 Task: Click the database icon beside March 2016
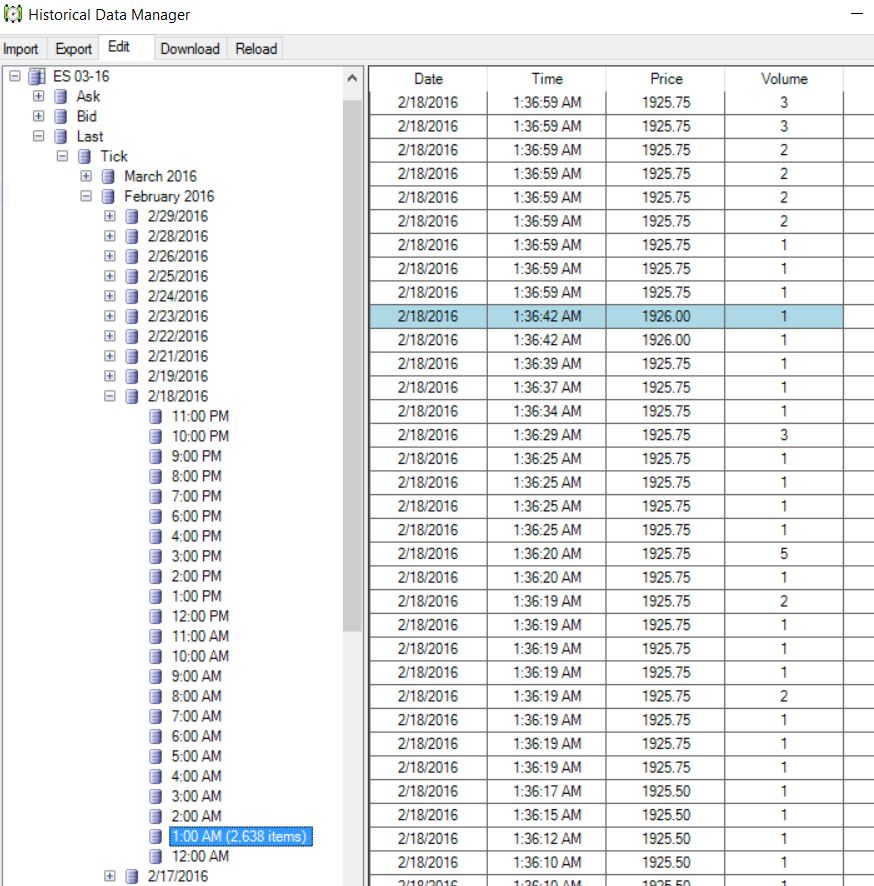click(108, 177)
